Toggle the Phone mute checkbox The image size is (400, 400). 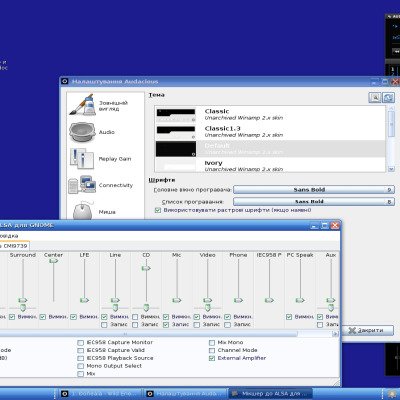pos(228,317)
